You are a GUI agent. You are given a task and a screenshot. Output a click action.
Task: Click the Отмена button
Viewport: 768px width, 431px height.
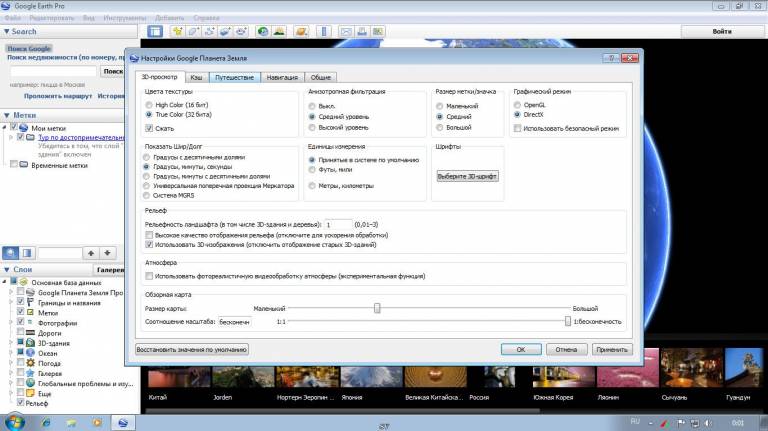coord(566,350)
